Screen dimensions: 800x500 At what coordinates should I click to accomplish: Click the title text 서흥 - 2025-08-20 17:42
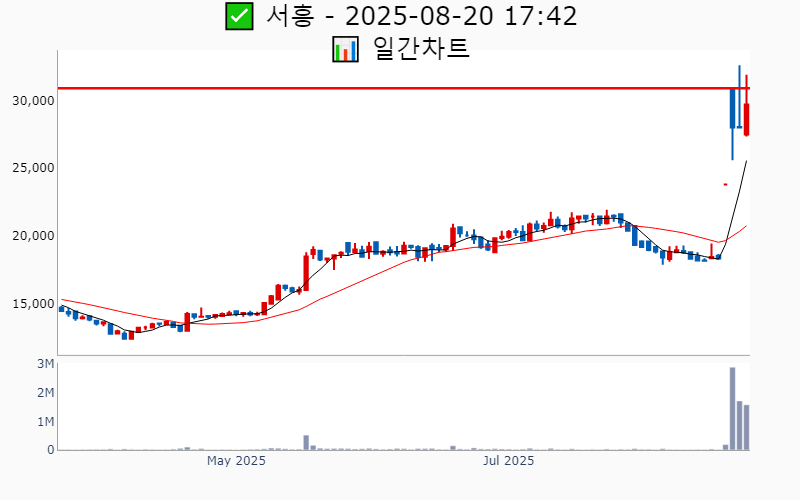(421, 16)
